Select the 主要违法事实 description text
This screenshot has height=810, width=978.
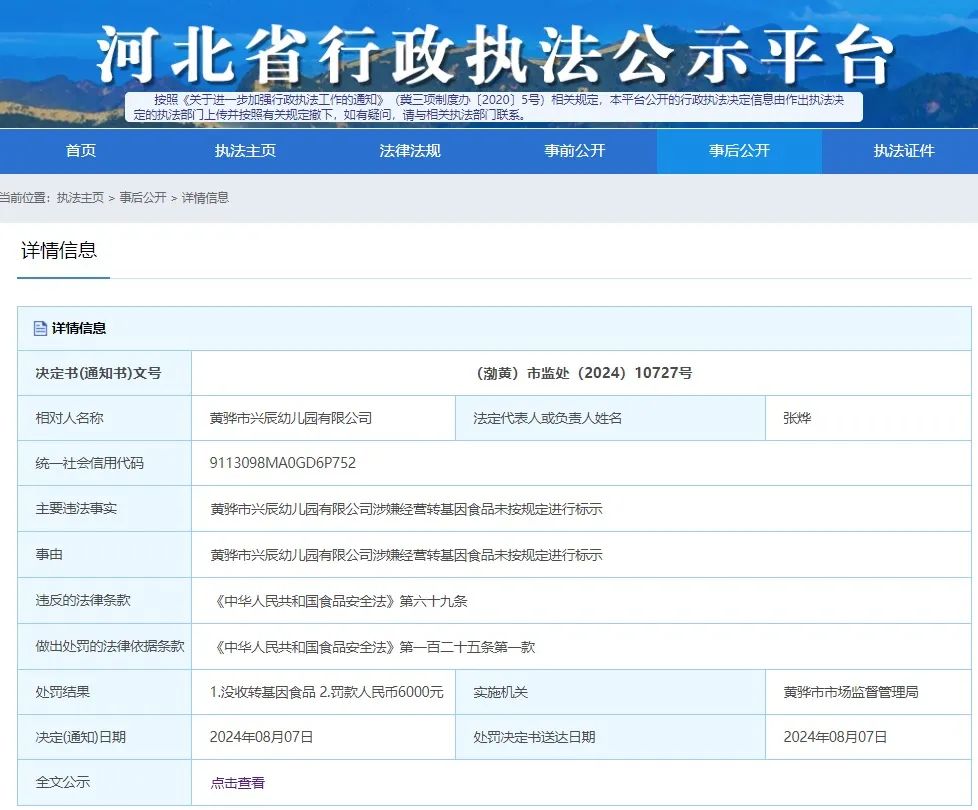pyautogui.click(x=406, y=509)
